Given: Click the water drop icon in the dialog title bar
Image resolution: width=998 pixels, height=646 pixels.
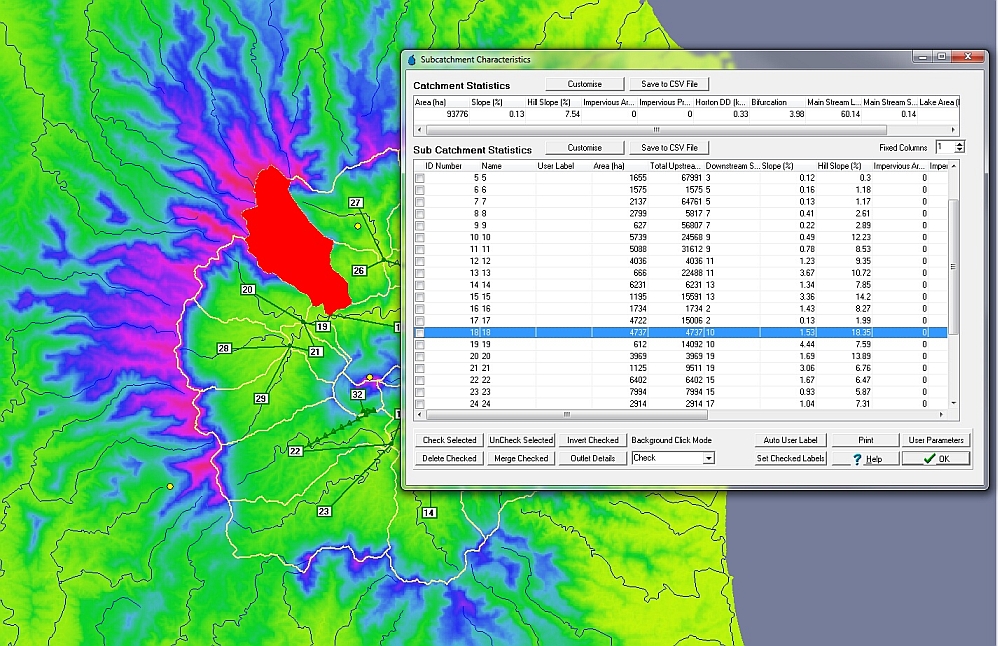Looking at the screenshot, I should pos(411,60).
